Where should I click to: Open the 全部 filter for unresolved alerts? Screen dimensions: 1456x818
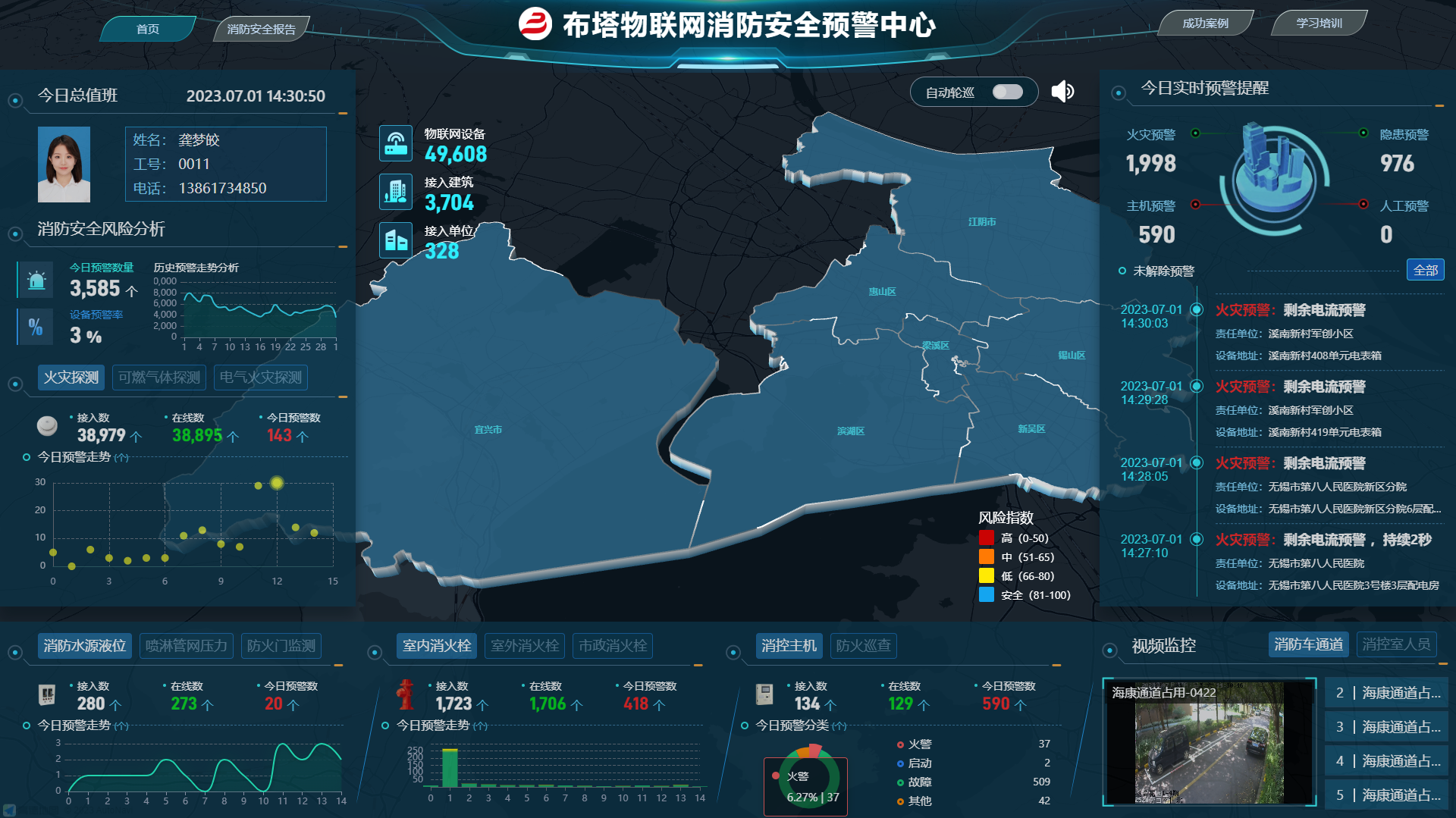(1425, 271)
